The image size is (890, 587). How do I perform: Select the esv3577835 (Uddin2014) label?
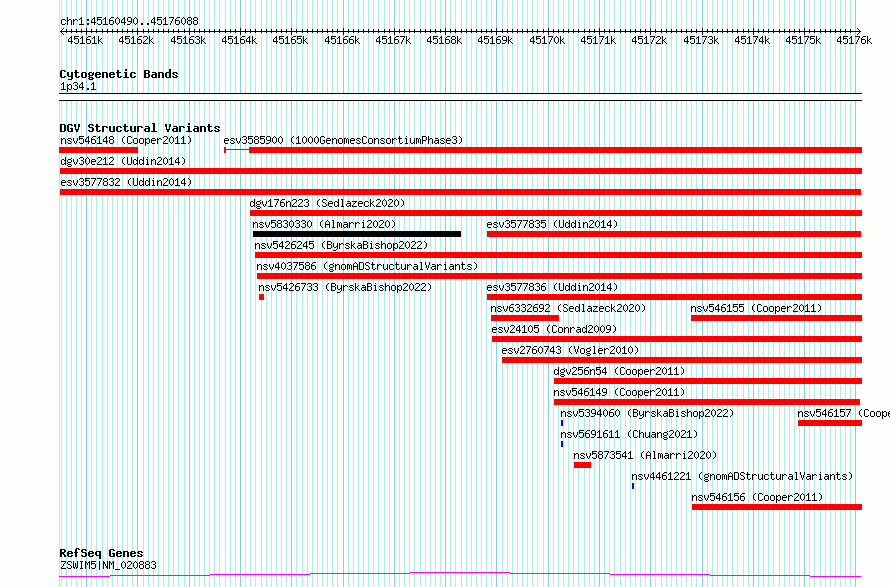click(x=552, y=224)
